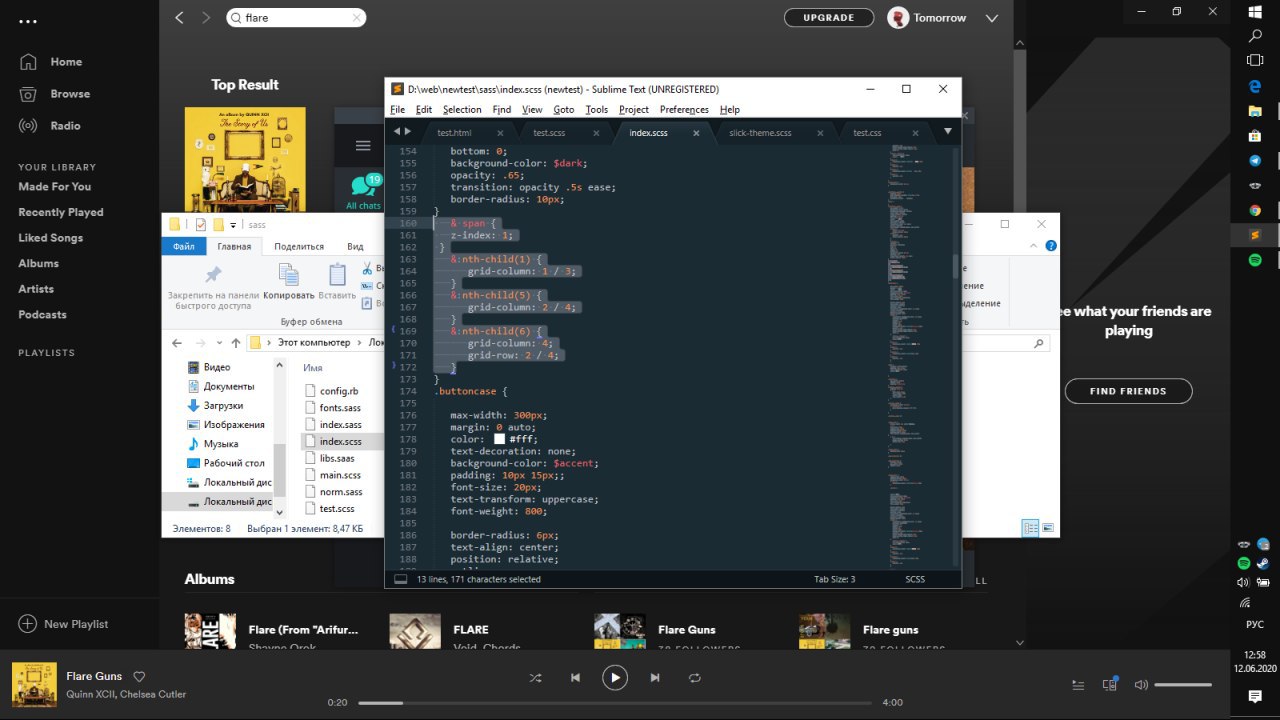The image size is (1280, 720).
Task: Go back in Spotify navigation
Action: (x=179, y=18)
